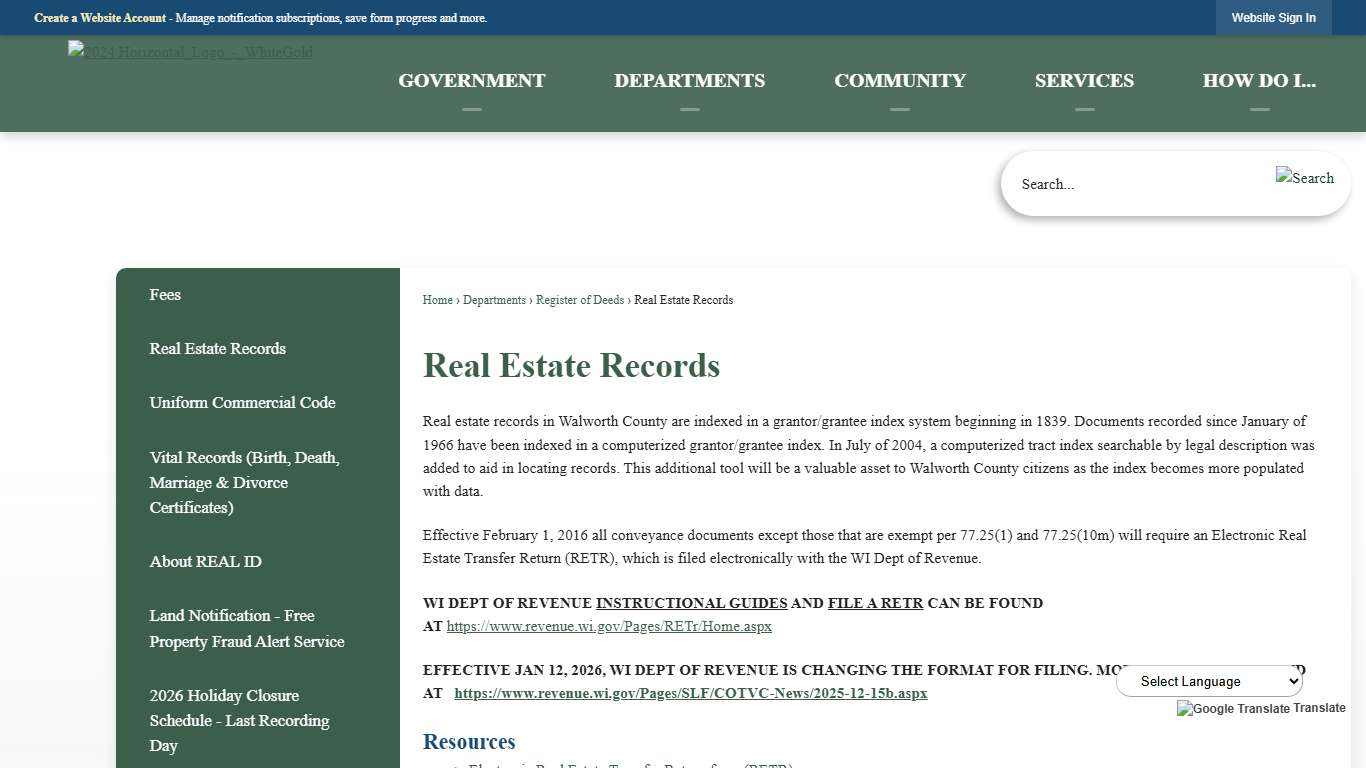Go to Home via the breadcrumb
Screen dimensions: 1366x768
click(x=437, y=300)
